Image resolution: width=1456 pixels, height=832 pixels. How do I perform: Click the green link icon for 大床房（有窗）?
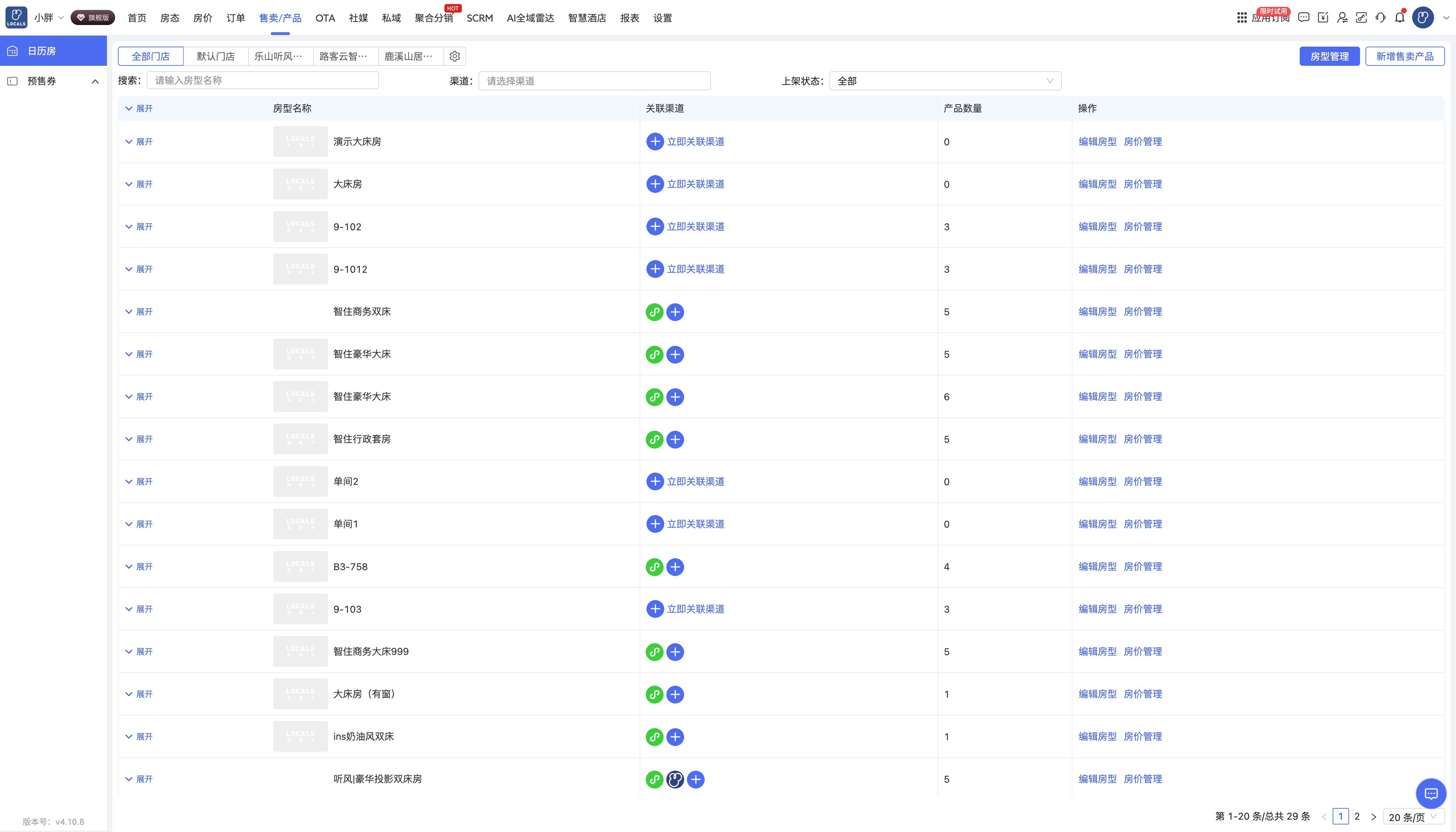[x=654, y=694]
